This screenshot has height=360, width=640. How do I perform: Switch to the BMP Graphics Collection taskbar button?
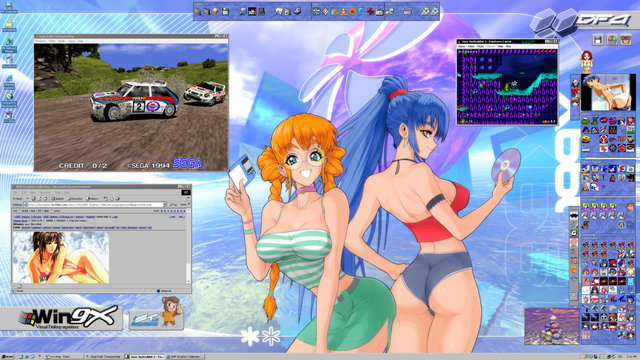184,357
